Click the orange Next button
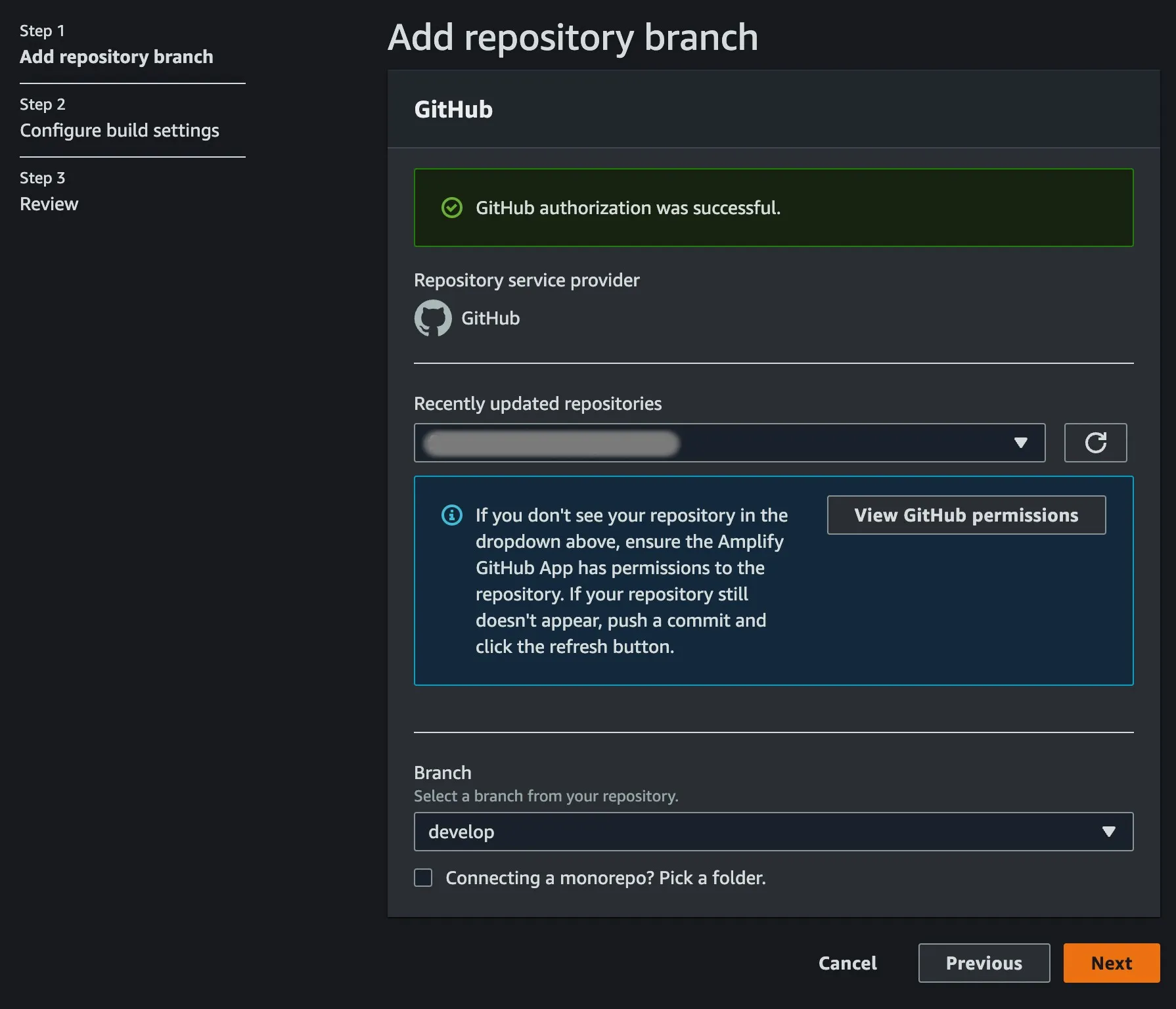 click(1111, 963)
